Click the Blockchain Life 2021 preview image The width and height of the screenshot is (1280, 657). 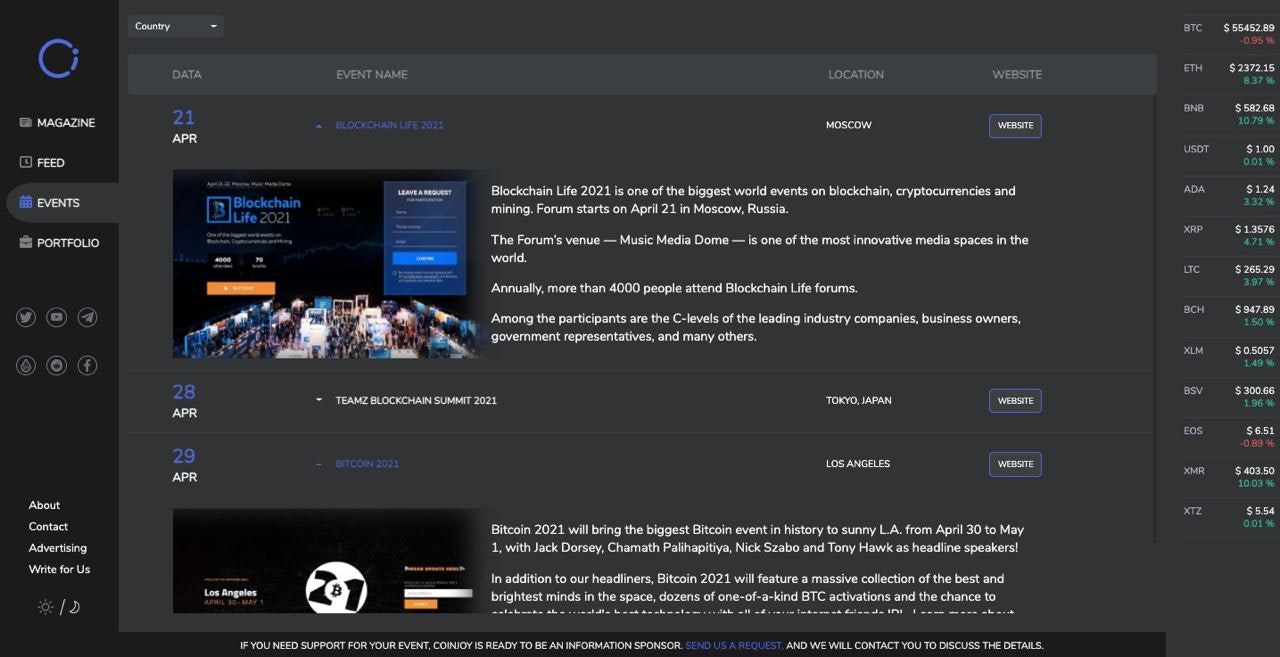pyautogui.click(x=328, y=264)
